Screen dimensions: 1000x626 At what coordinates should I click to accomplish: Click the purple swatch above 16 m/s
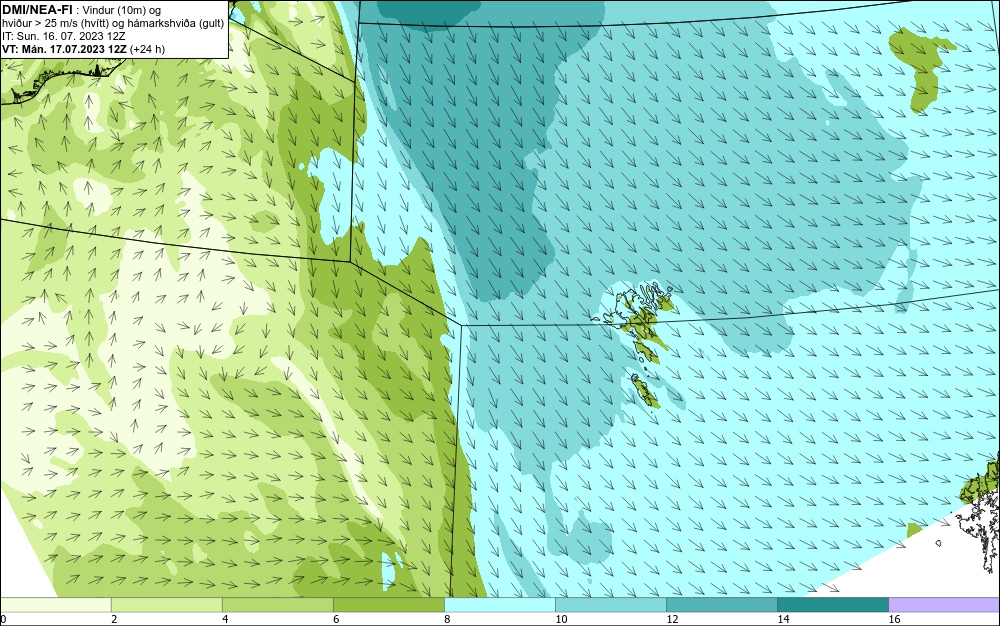point(944,605)
